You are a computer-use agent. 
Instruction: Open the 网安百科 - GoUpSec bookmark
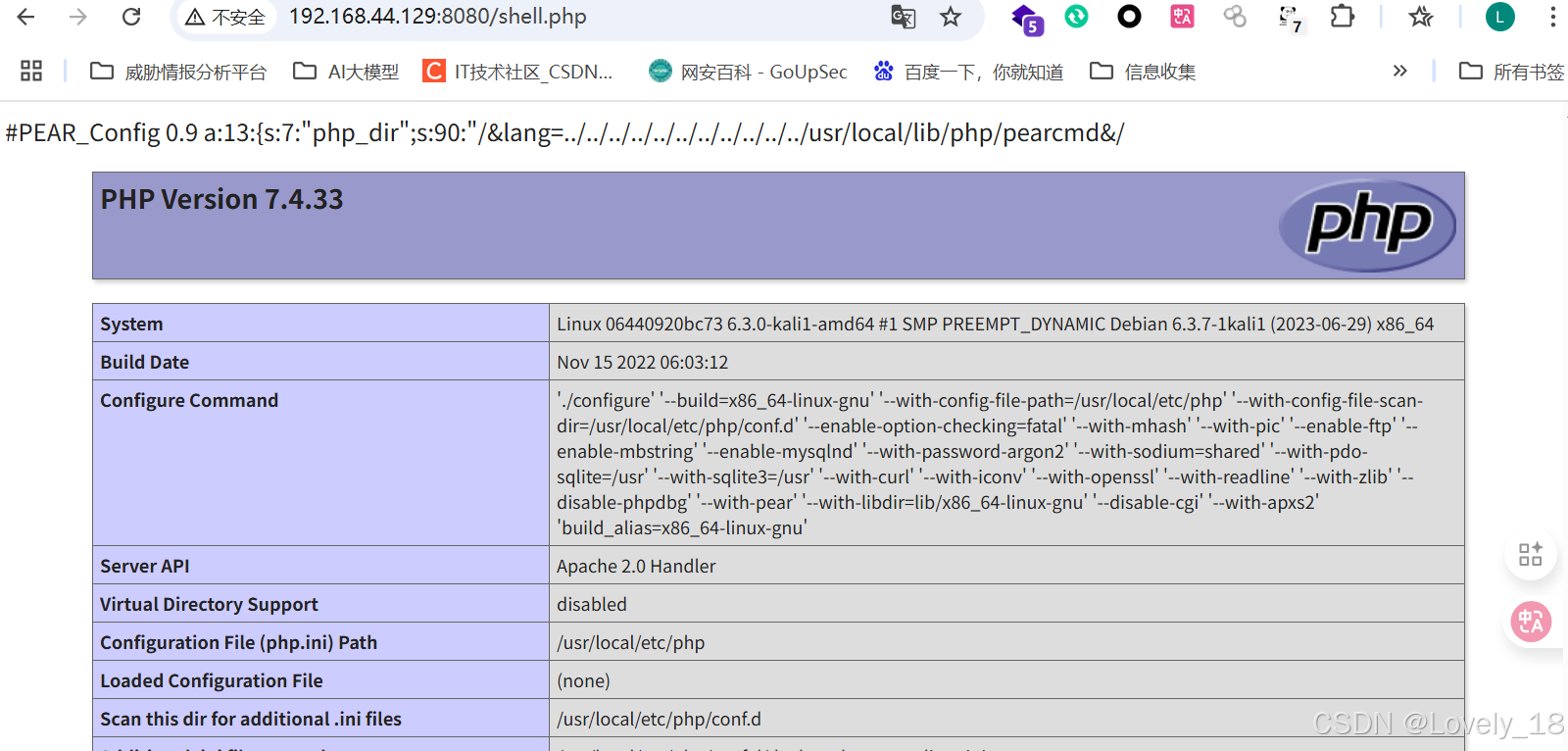tap(748, 72)
